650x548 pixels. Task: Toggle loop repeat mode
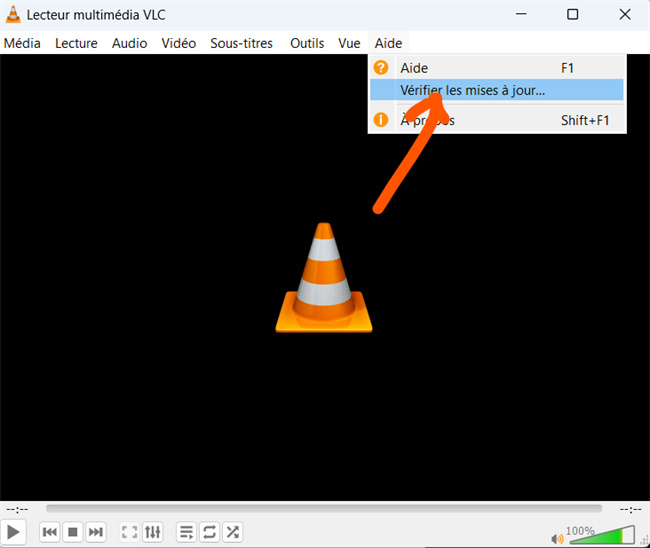click(x=209, y=532)
